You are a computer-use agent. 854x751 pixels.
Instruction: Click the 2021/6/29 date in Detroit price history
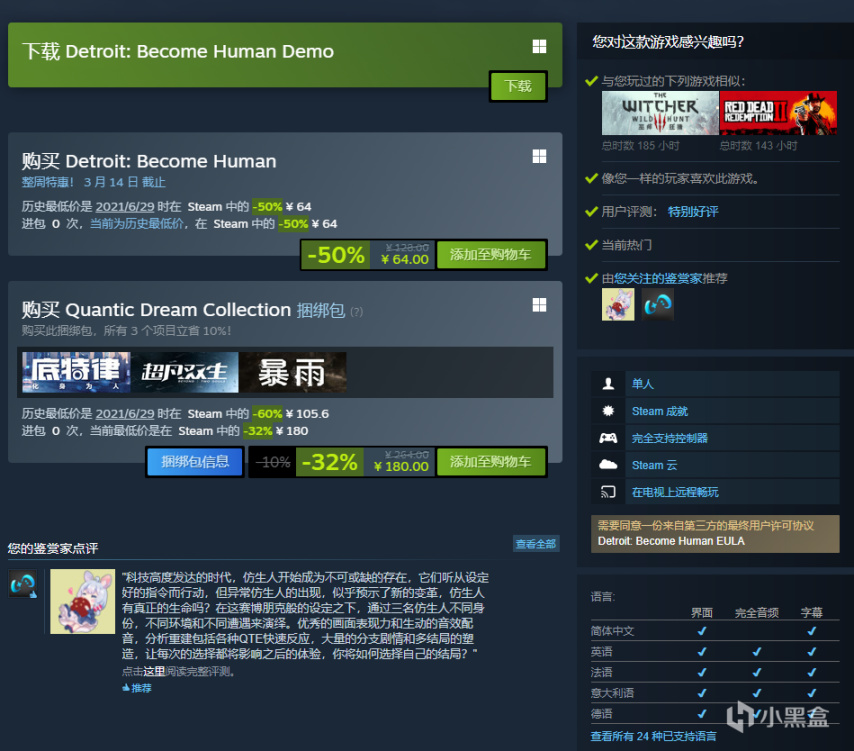[125, 207]
